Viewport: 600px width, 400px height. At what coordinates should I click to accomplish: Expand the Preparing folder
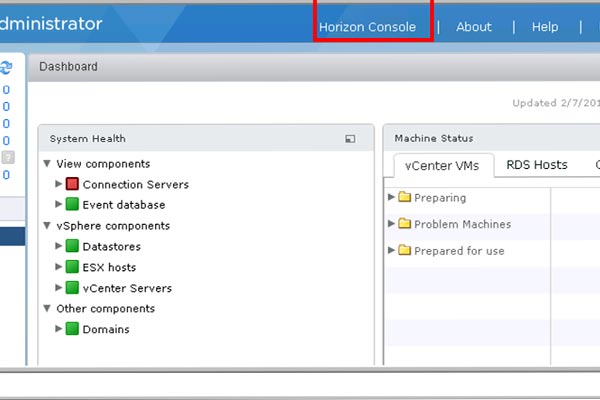tap(391, 197)
